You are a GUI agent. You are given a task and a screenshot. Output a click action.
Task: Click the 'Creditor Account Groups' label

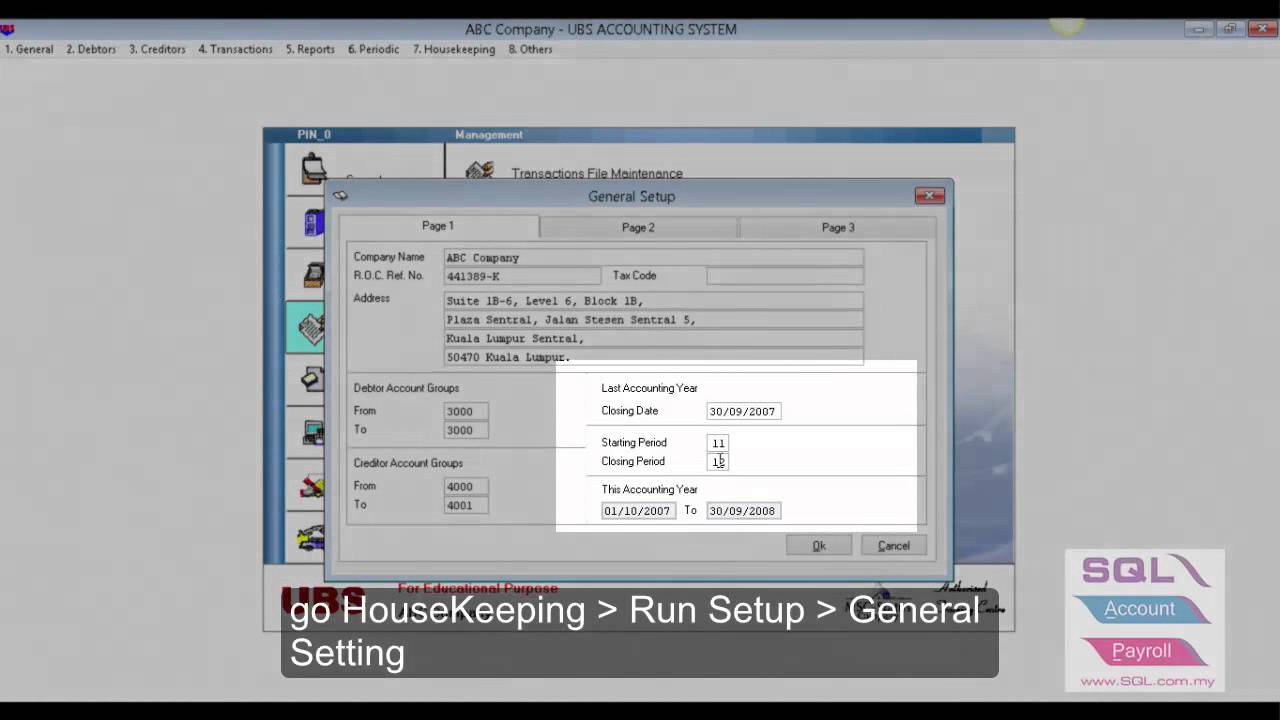point(408,463)
